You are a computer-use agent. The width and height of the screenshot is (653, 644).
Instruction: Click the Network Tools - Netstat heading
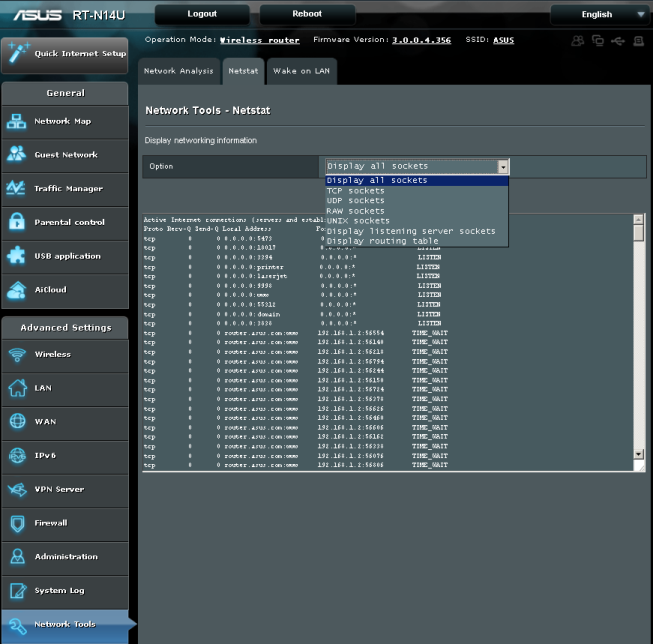pyautogui.click(x=208, y=110)
